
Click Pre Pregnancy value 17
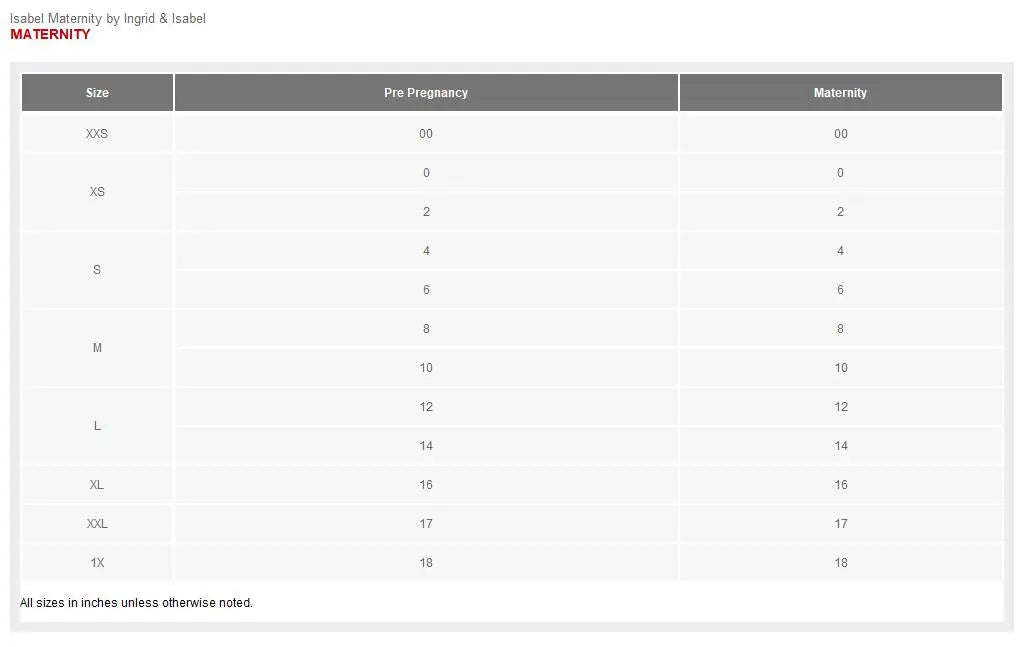tap(426, 524)
